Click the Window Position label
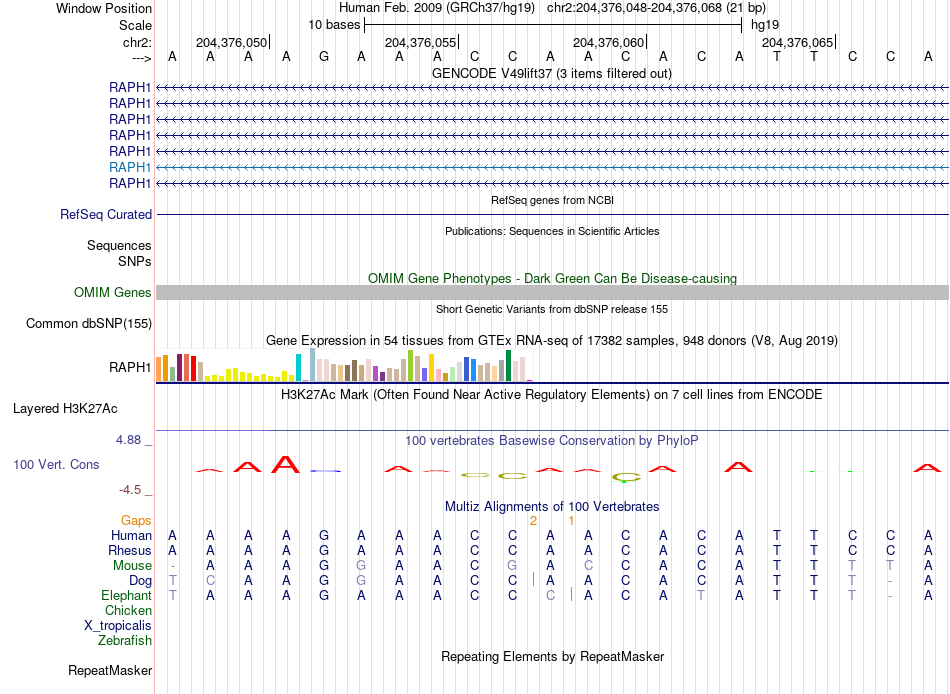The image size is (950, 694). point(104,8)
